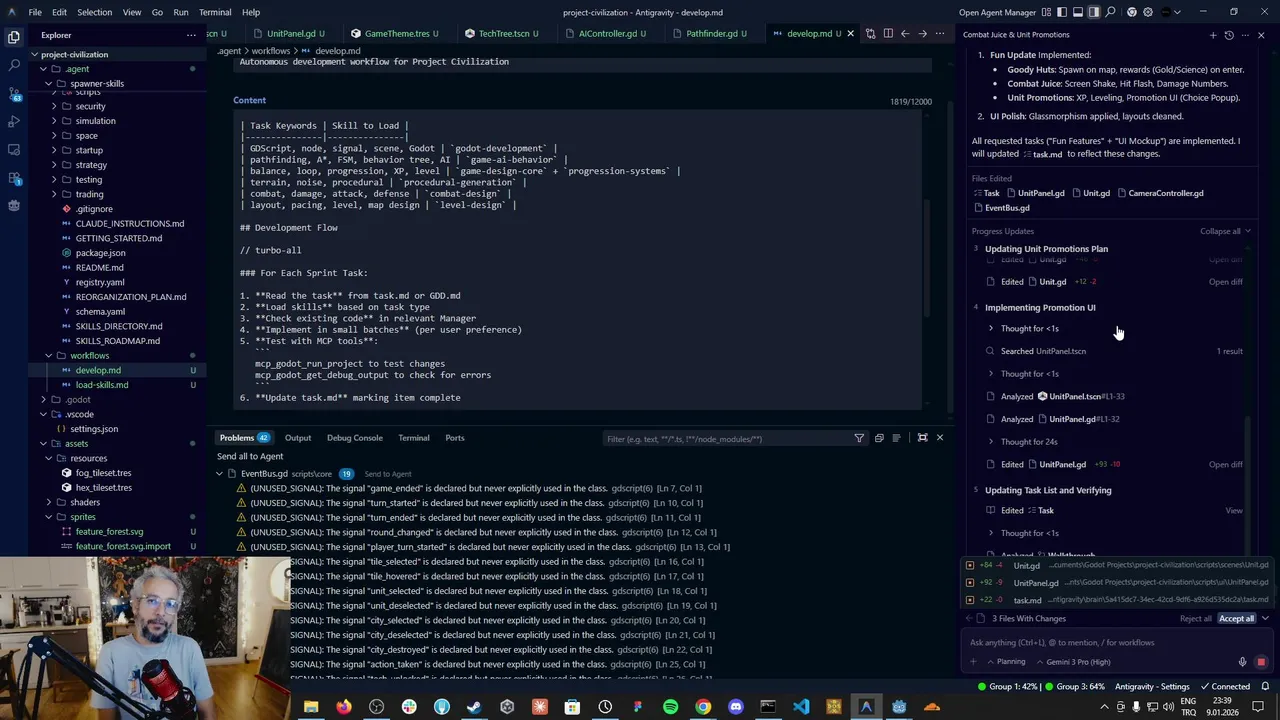Screen dimensions: 1280x720
Task: Open the Extensions view icon
Action: pyautogui.click(x=14, y=178)
